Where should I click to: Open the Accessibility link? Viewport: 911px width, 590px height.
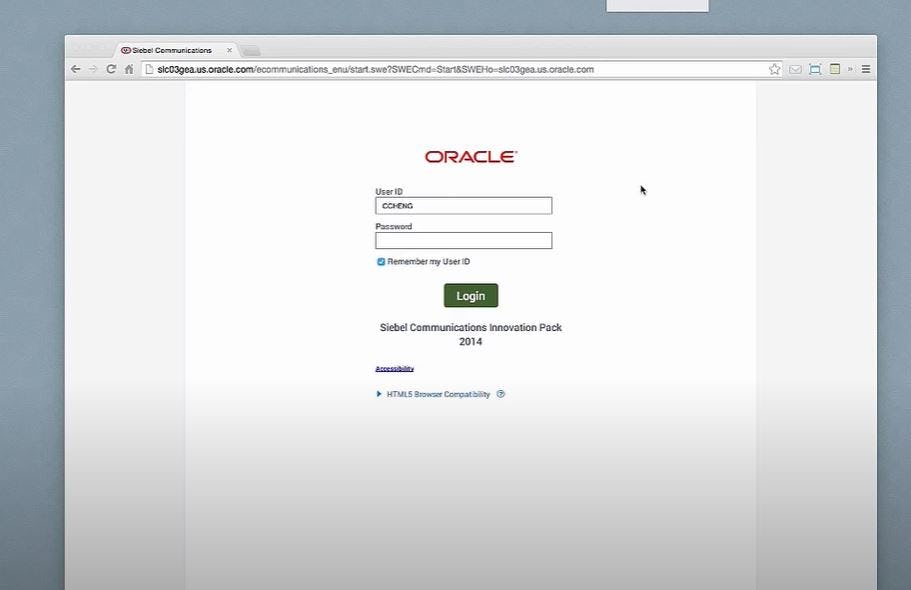point(394,369)
